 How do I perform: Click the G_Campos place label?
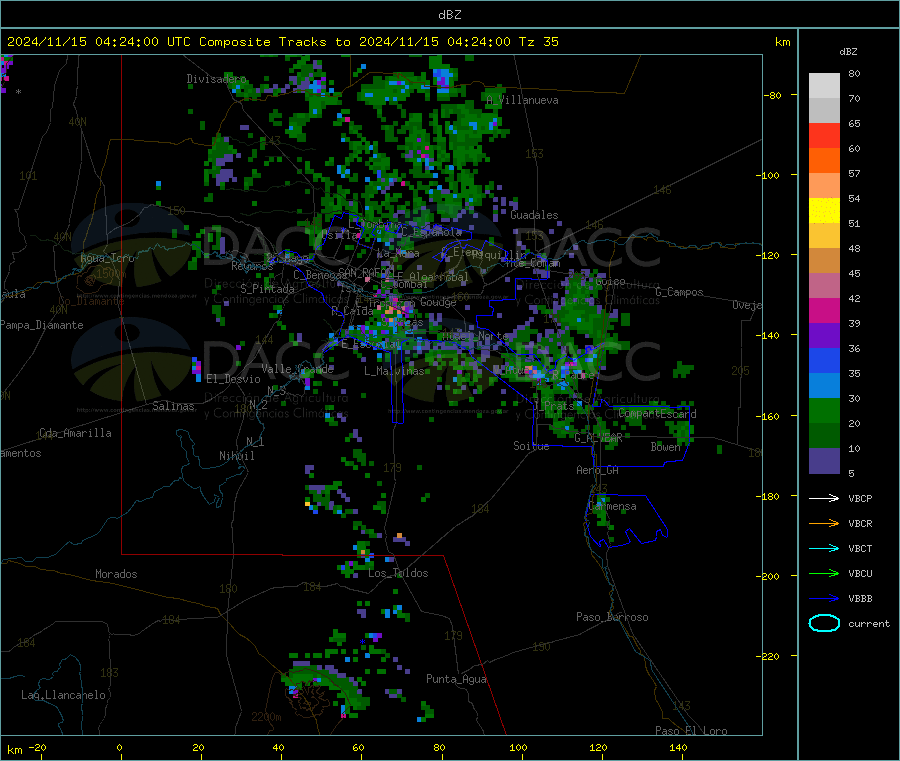[x=679, y=292]
